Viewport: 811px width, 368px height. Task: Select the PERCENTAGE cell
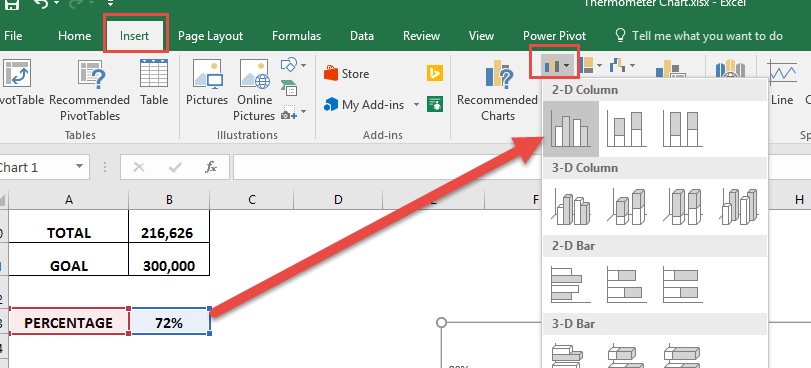click(x=69, y=321)
